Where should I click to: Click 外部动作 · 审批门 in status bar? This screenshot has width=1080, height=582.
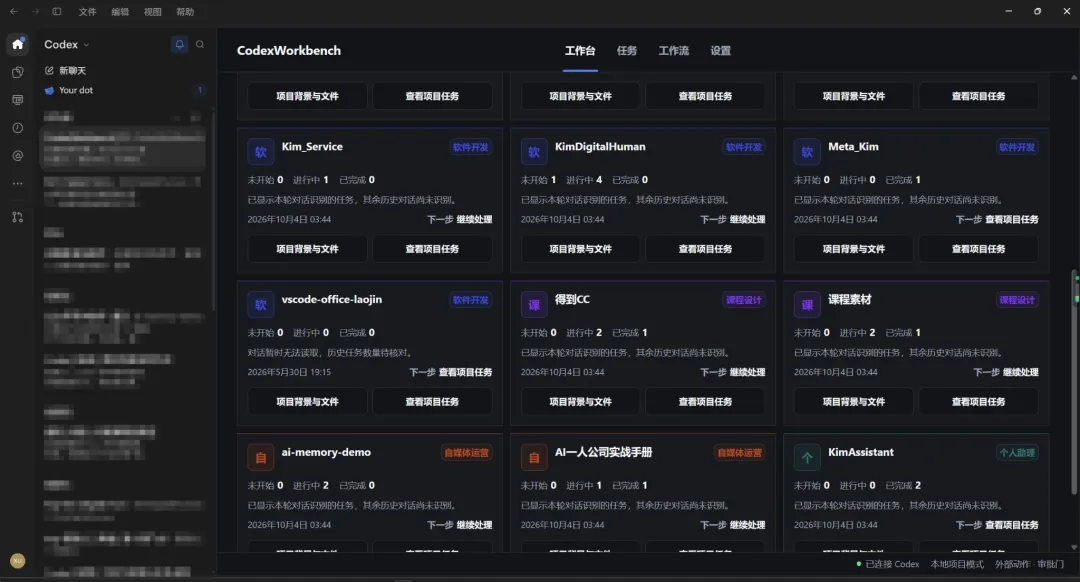[1029, 564]
